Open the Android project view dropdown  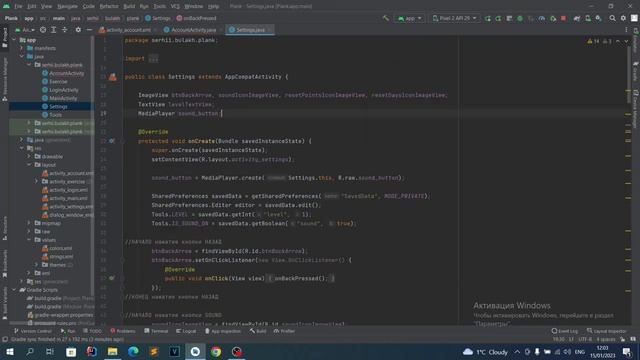pos(25,30)
